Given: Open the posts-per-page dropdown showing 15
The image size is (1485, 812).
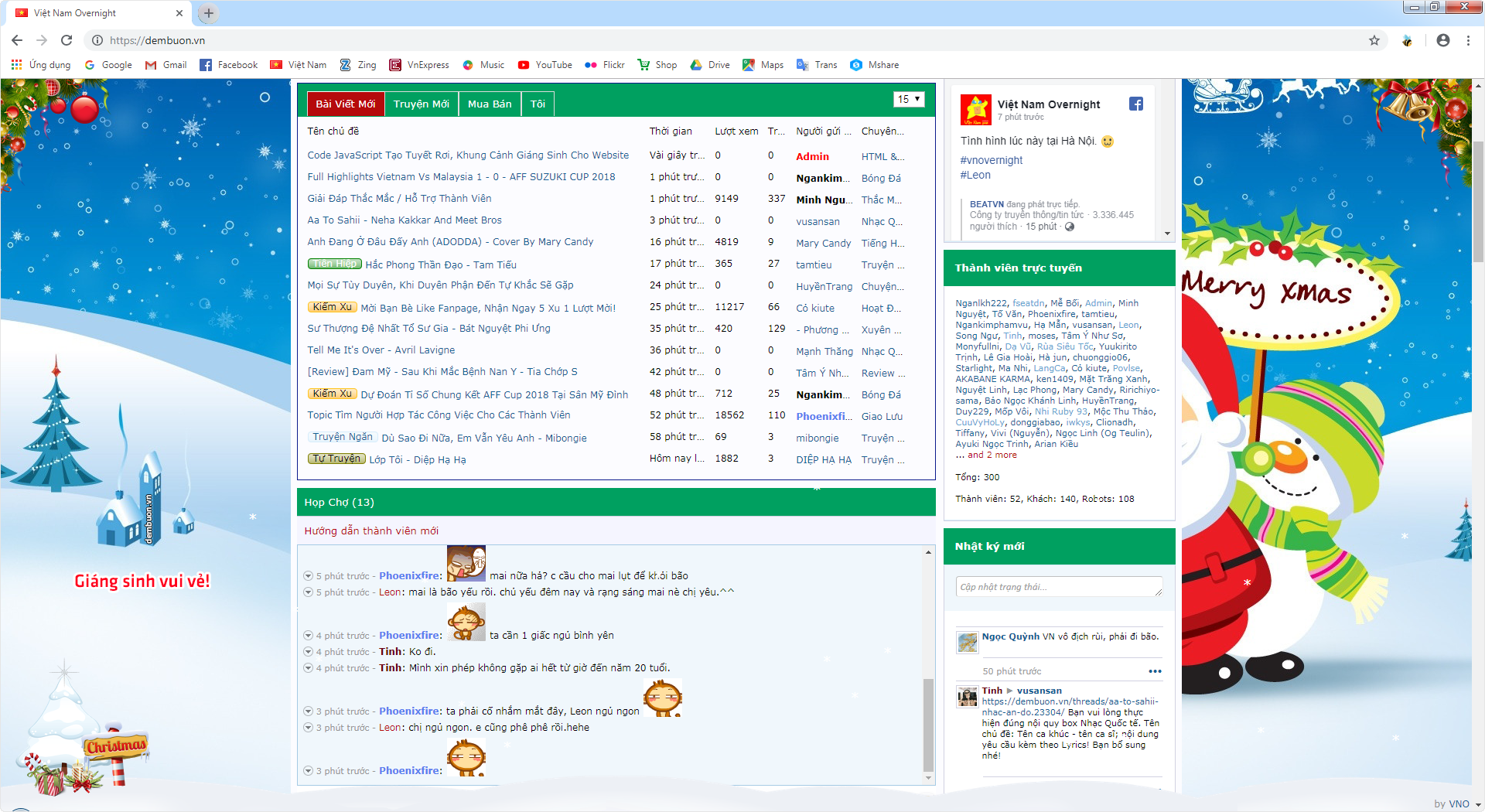Looking at the screenshot, I should (x=909, y=99).
